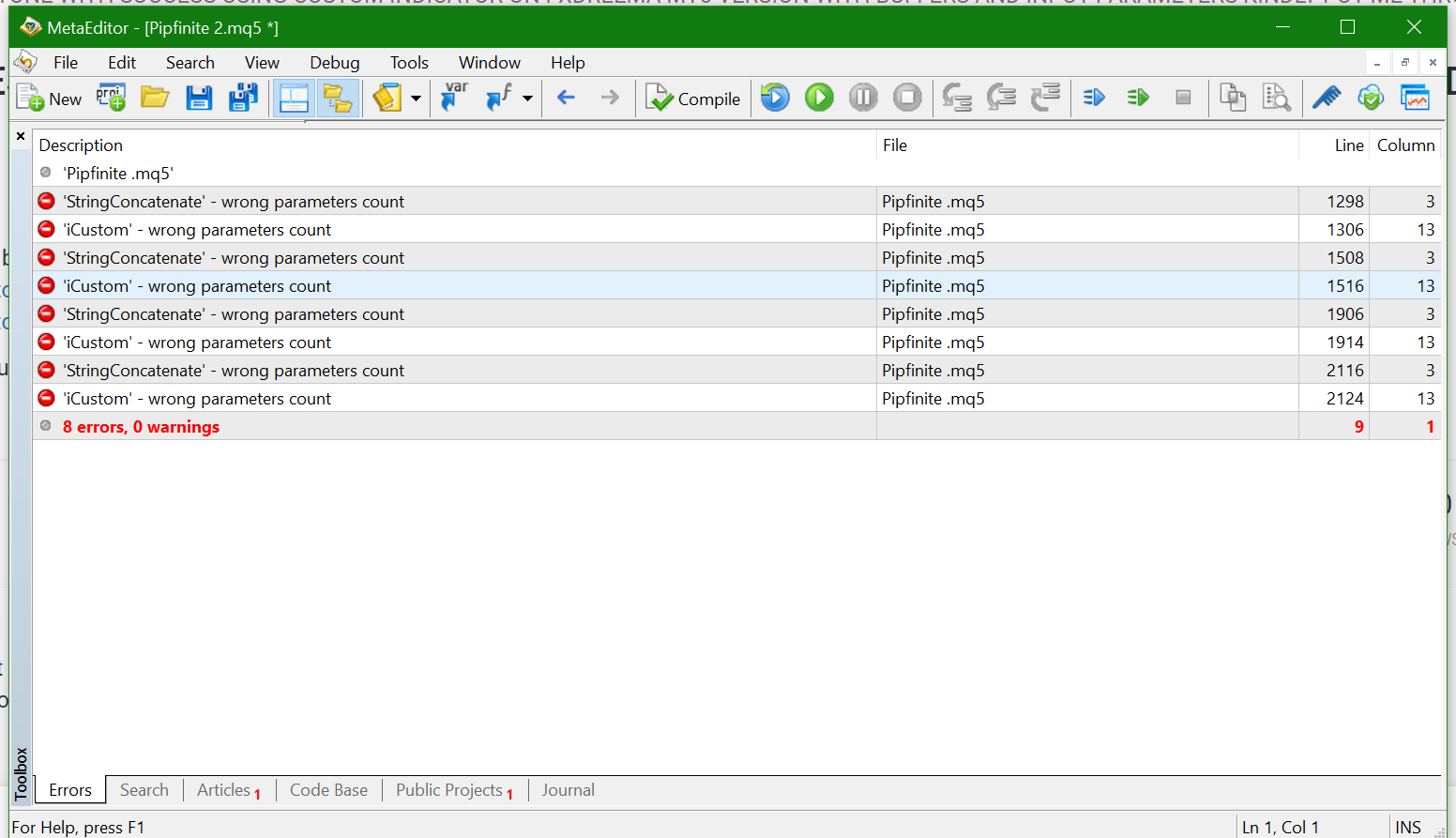Select the iCustom error at line 1914

click(x=736, y=343)
